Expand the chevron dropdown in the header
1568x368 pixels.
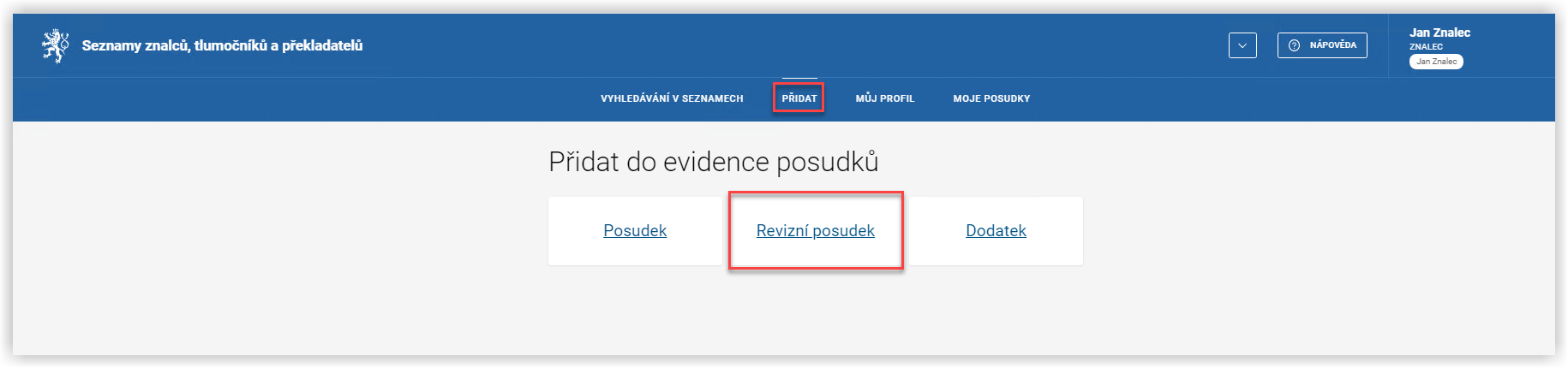pos(1242,45)
